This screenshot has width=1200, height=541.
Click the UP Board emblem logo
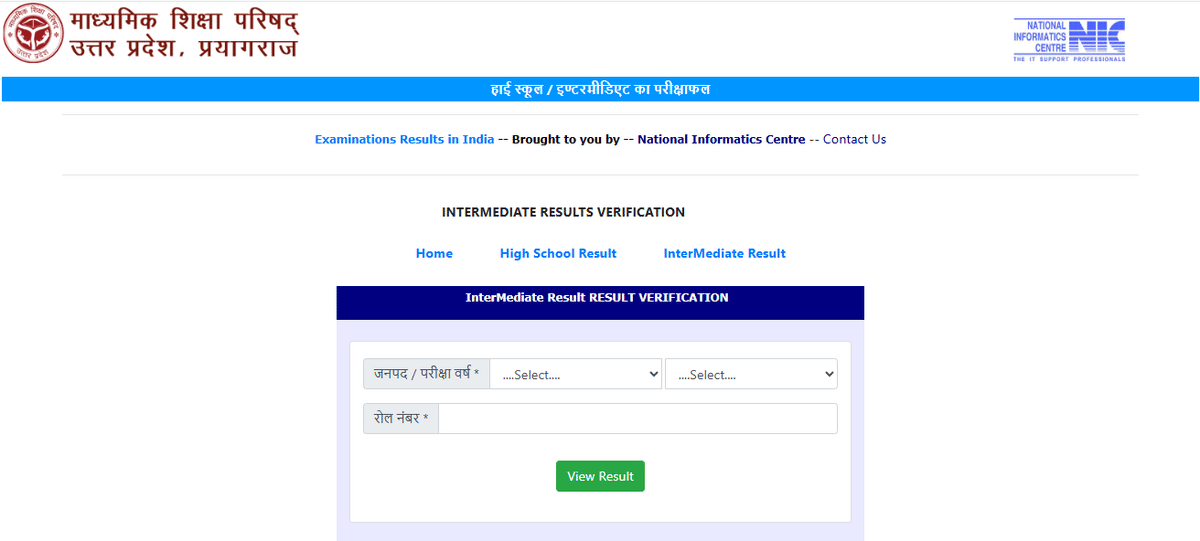point(32,33)
